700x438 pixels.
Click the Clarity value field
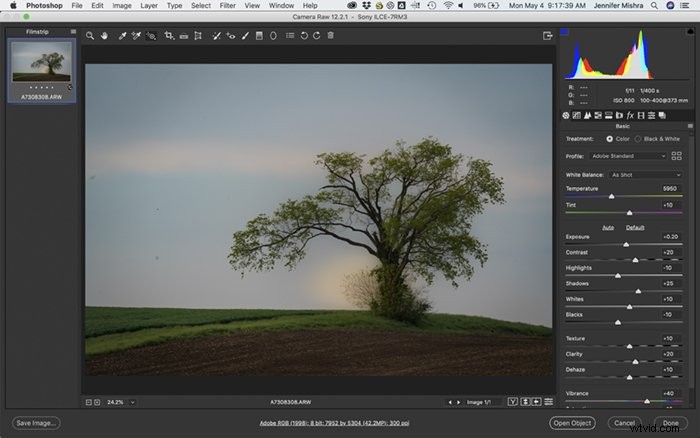point(671,354)
